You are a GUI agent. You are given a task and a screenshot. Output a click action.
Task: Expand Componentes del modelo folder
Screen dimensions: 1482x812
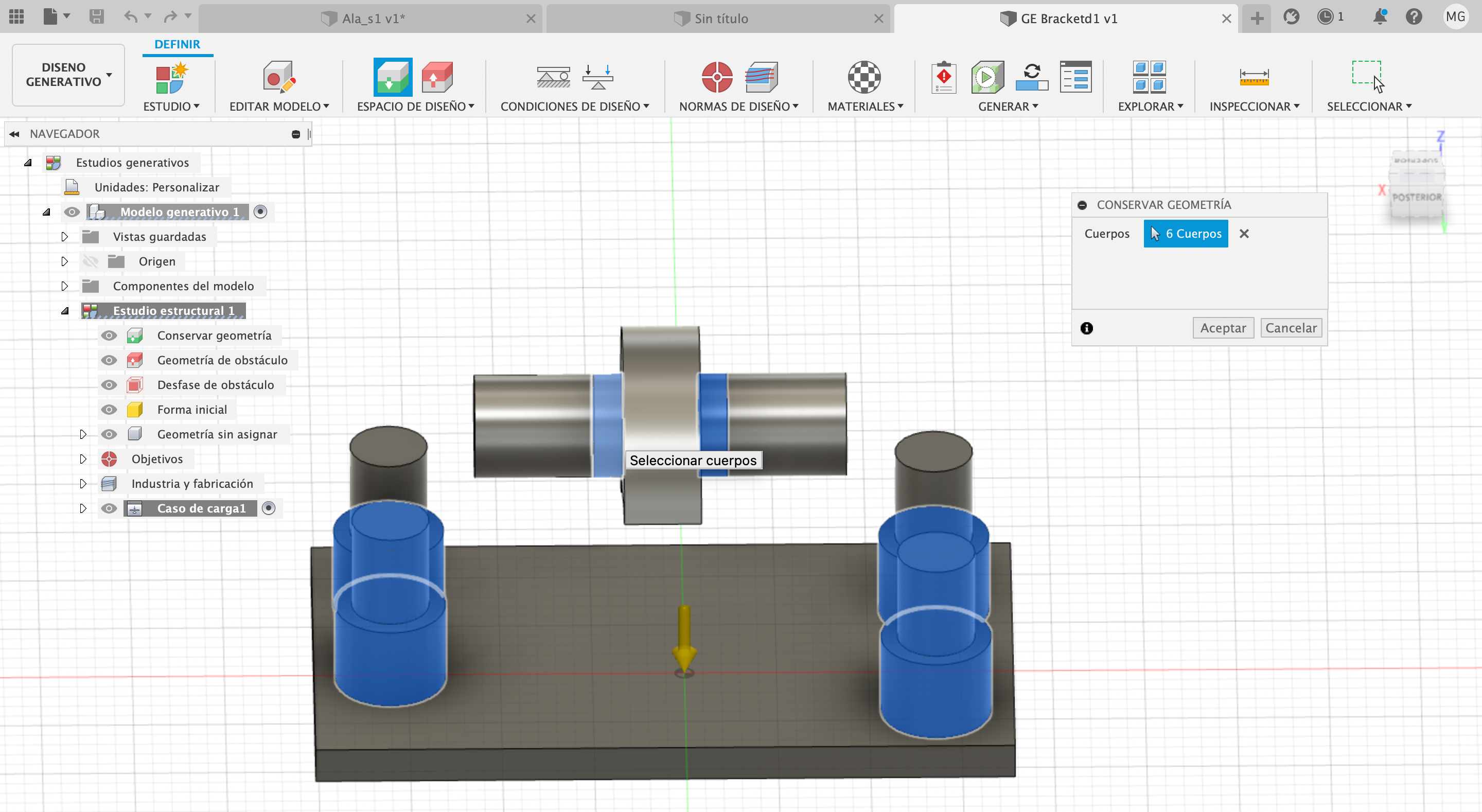pyautogui.click(x=64, y=286)
